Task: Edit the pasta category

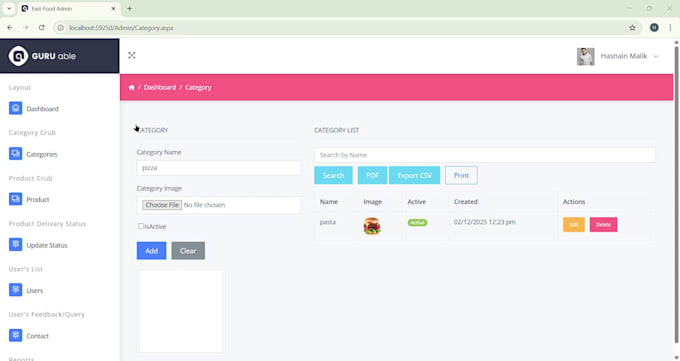Action: [574, 224]
